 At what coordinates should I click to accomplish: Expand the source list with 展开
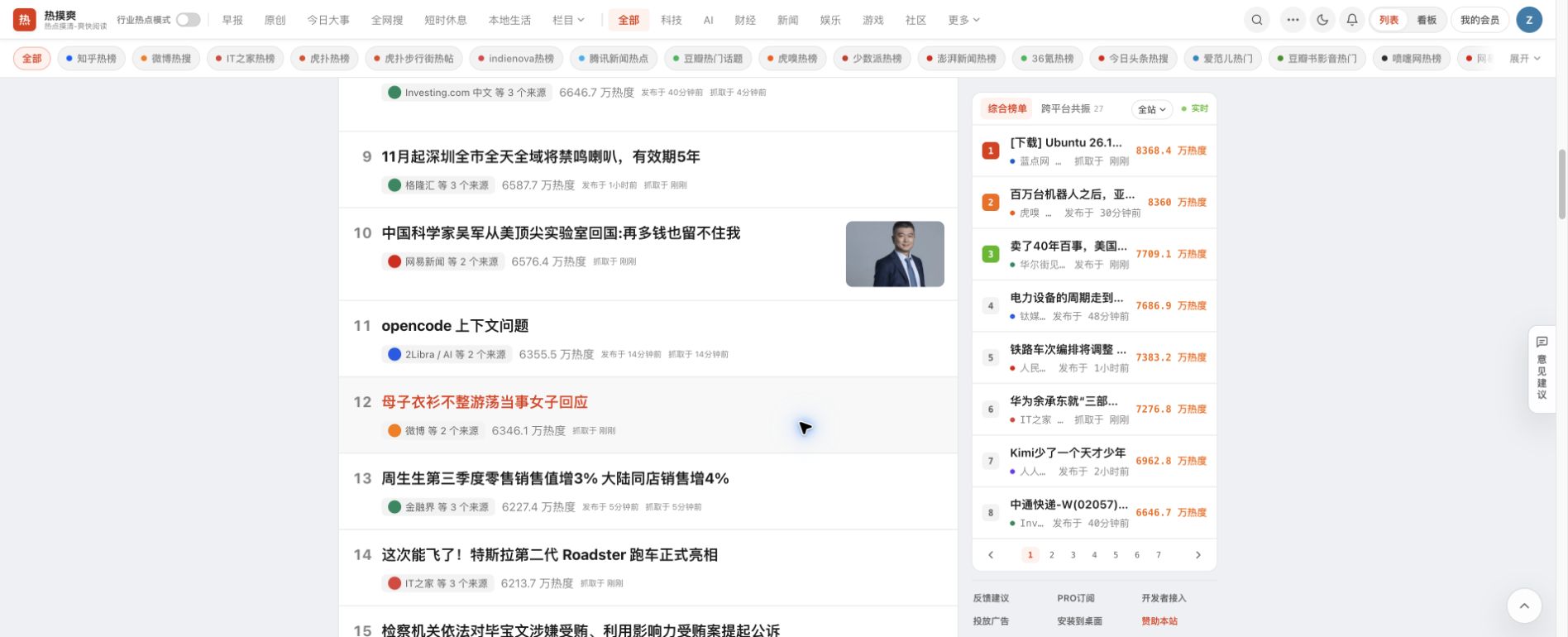click(1525, 59)
